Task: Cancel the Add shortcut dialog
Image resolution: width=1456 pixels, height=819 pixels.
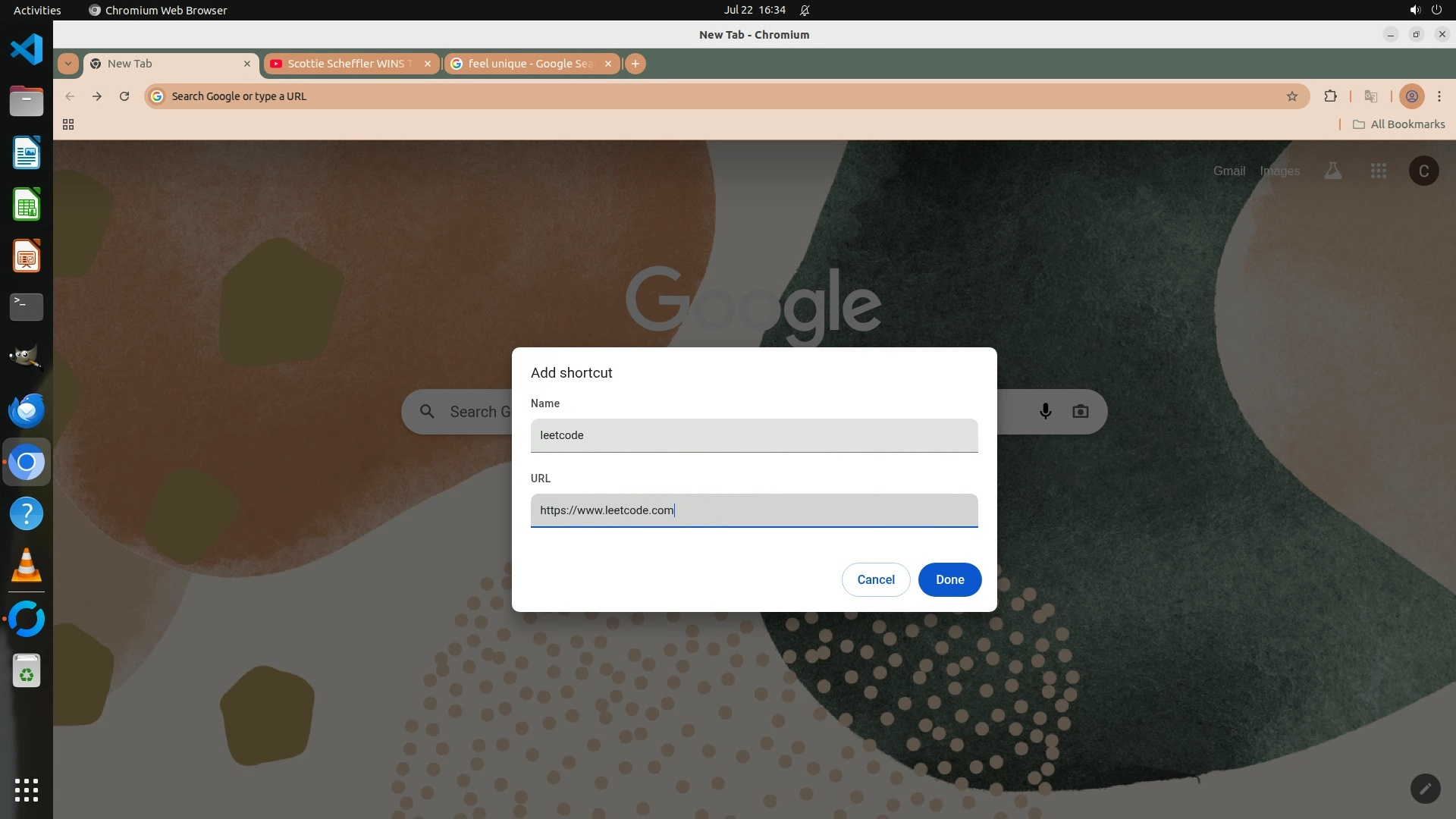Action: point(875,579)
